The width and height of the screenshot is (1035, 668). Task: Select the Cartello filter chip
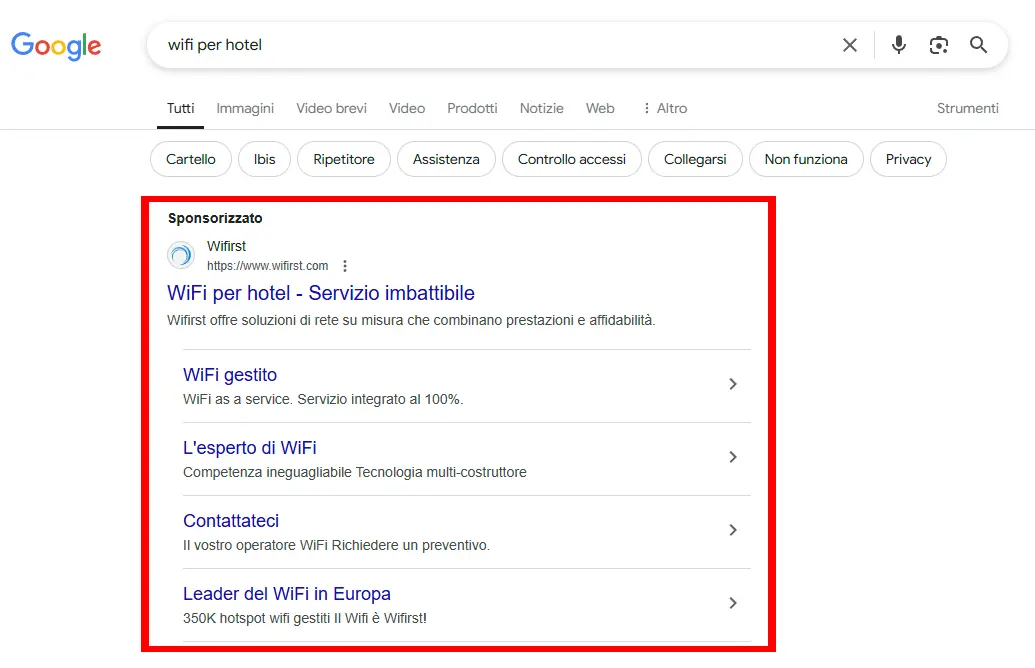click(191, 159)
